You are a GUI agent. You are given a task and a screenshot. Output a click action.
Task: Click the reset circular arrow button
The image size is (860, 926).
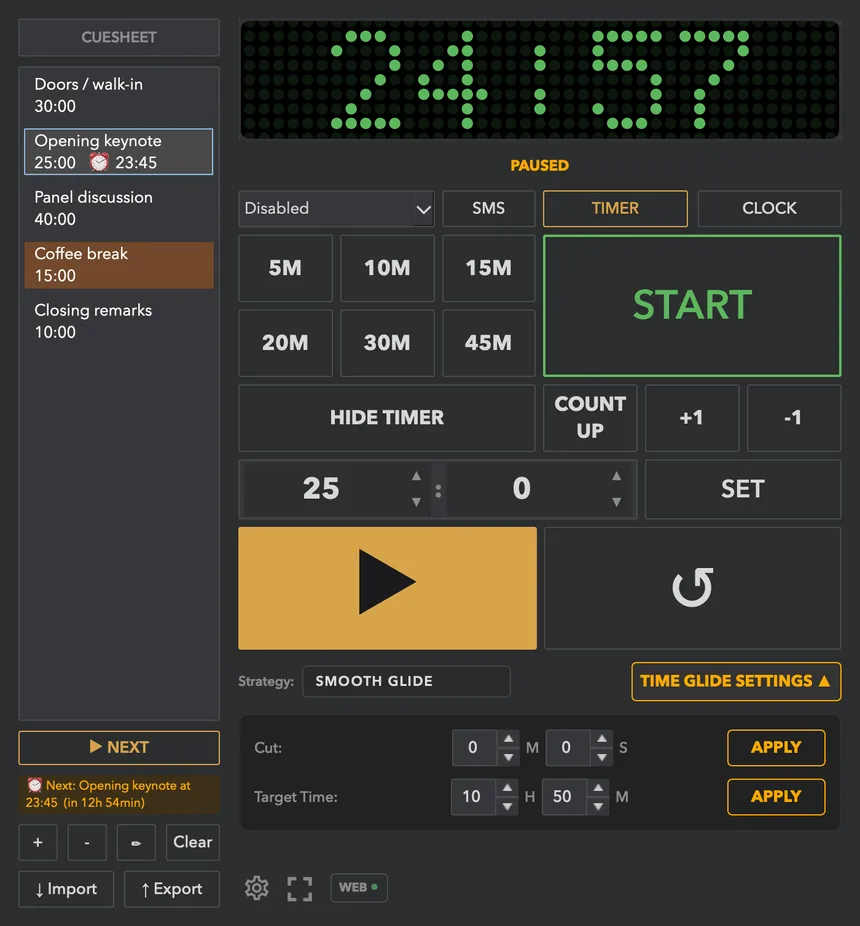pos(692,588)
